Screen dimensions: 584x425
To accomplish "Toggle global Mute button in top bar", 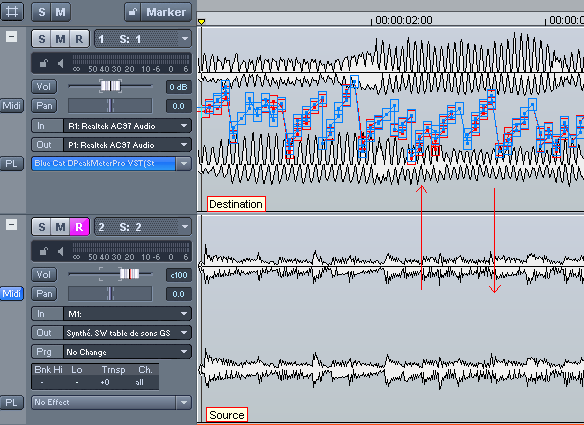I will tap(60, 12).
